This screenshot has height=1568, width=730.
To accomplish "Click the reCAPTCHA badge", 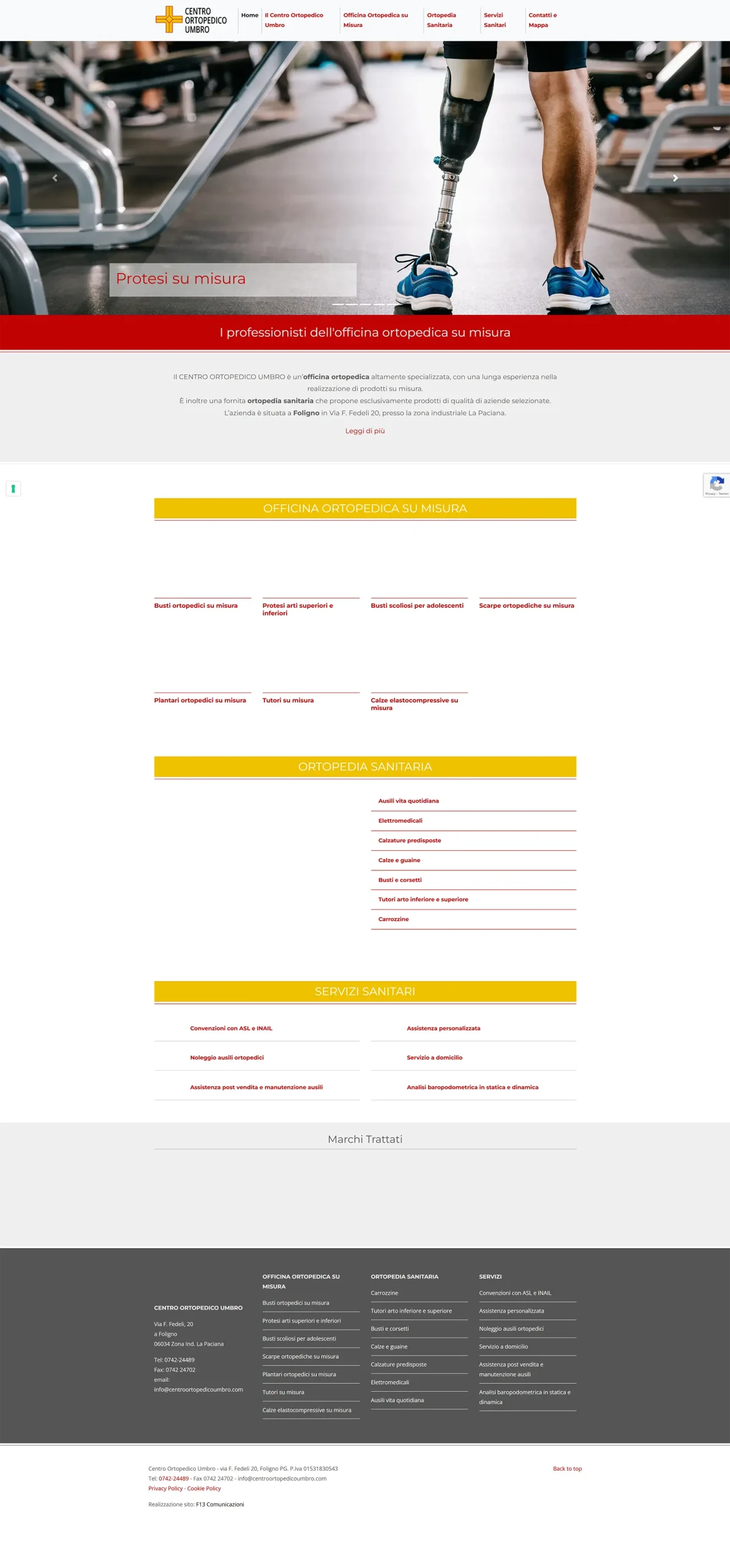I will 716,484.
